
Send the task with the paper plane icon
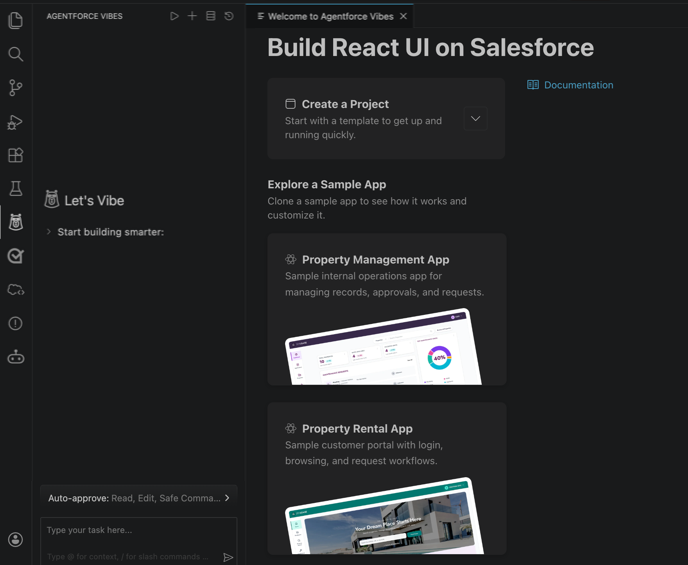(228, 557)
